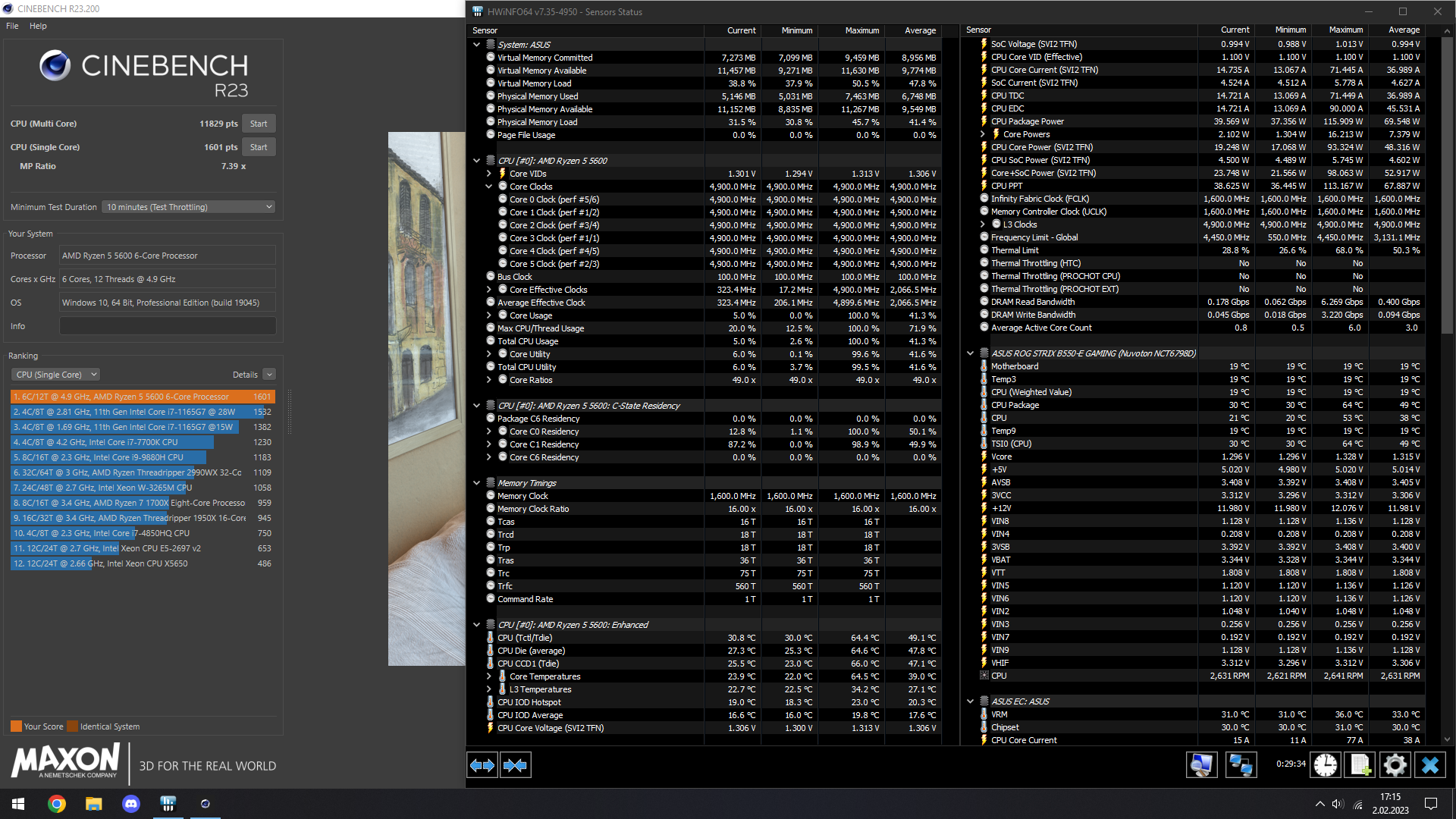1456x819 pixels.
Task: Collapse the Memory Timings group
Action: tap(477, 483)
